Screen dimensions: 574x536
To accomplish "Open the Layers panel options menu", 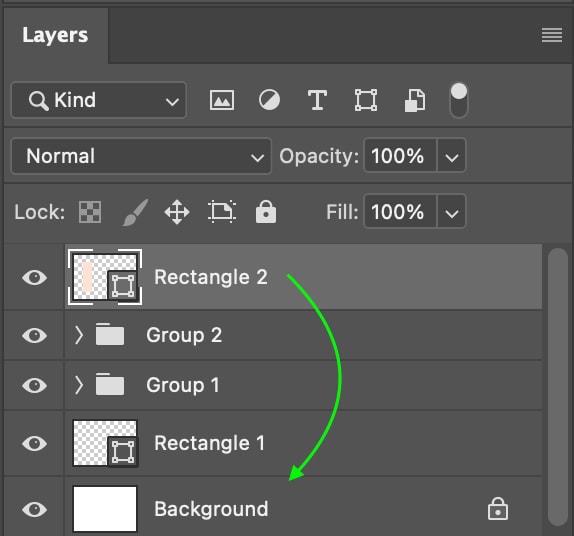I will (552, 35).
